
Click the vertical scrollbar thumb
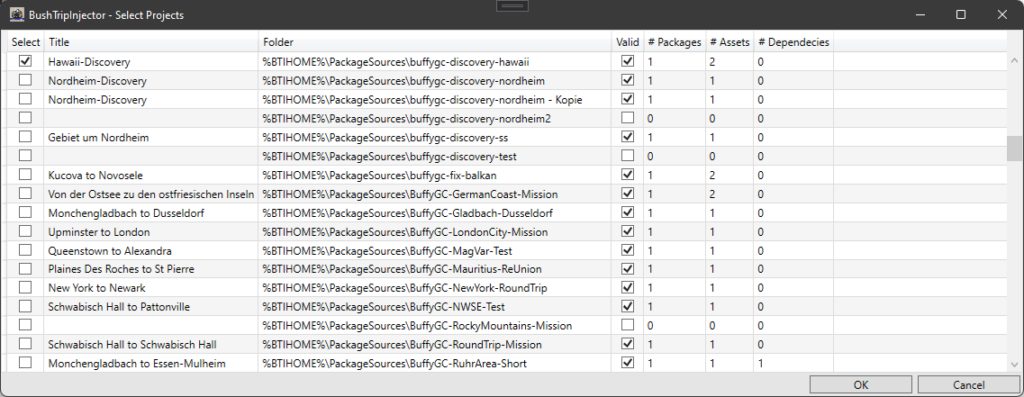coord(1014,148)
